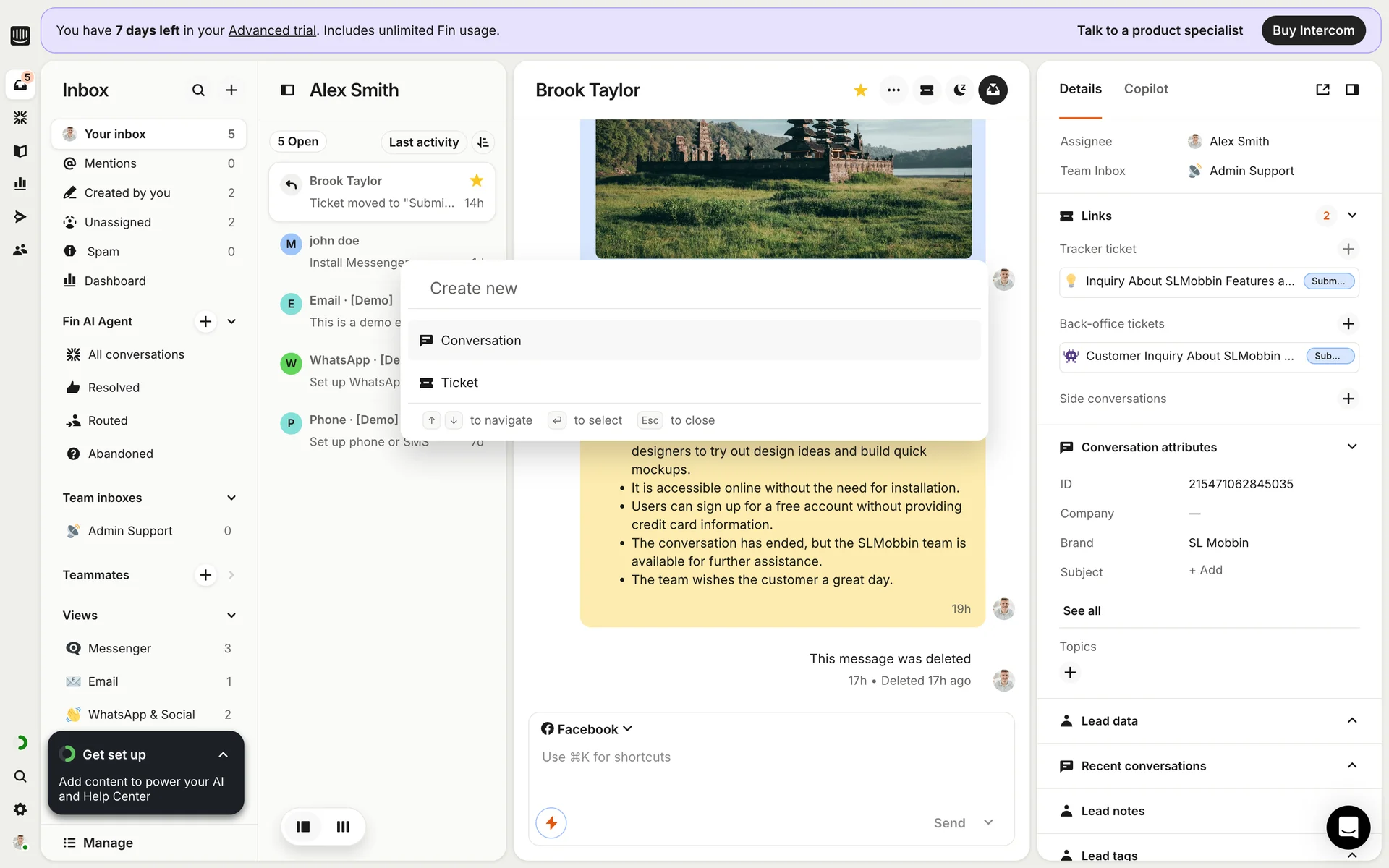
Task: Toggle the conversation list sidebar panel icon
Action: [x=287, y=90]
